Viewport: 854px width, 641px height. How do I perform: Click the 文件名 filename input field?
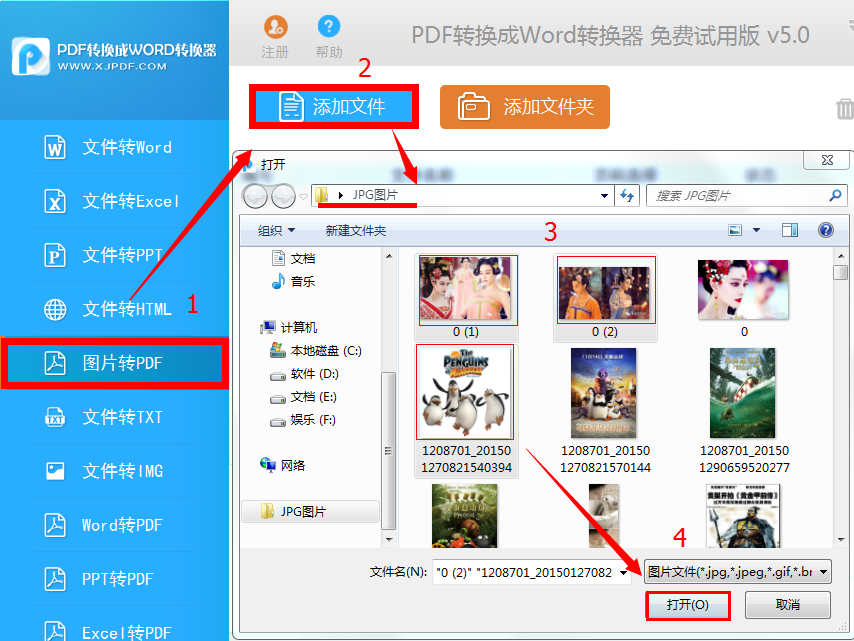(x=532, y=572)
